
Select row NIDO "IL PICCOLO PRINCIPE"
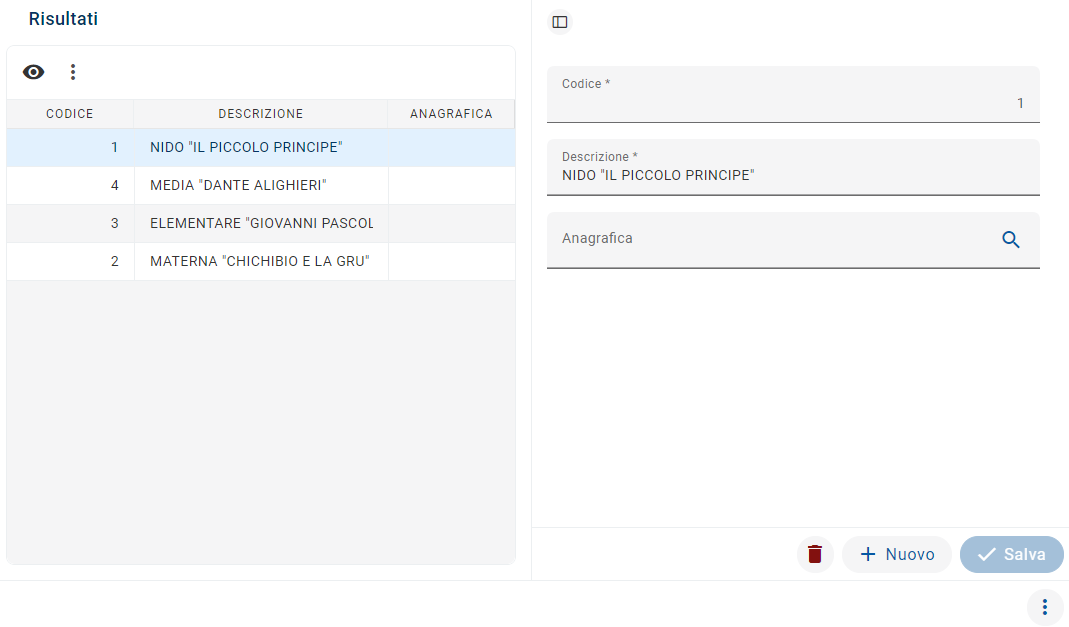pyautogui.click(x=246, y=148)
